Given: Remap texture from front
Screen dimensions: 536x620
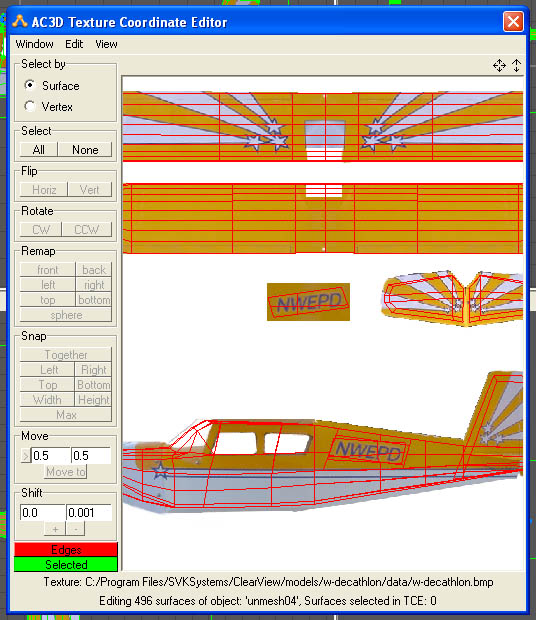Looking at the screenshot, I should (47, 270).
